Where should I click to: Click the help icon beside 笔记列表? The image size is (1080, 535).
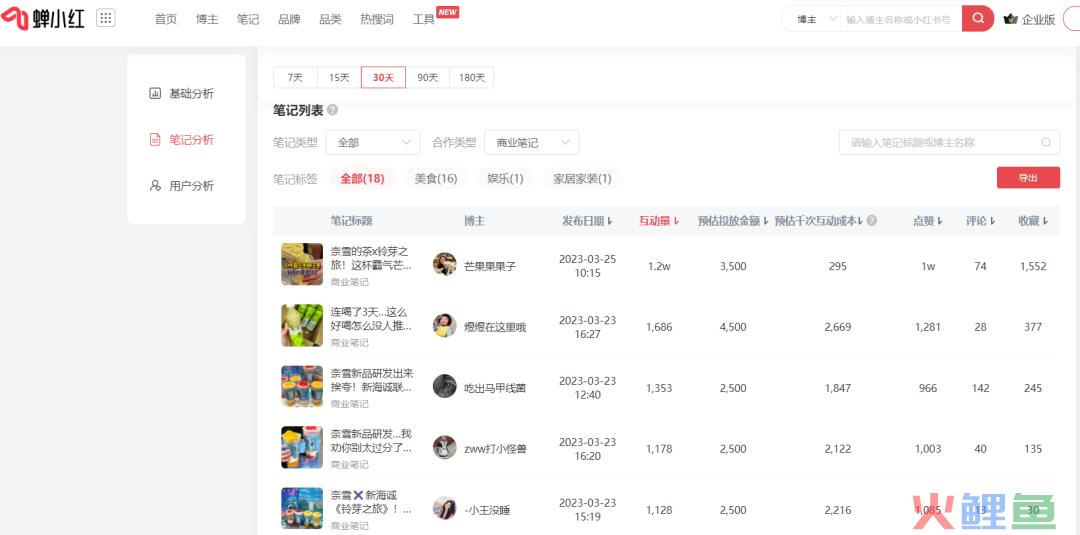[x=332, y=110]
